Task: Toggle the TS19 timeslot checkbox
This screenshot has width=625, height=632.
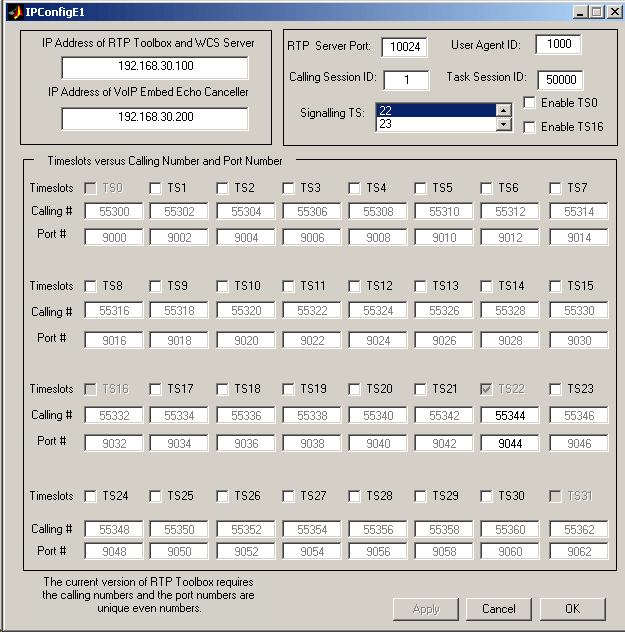Action: tap(288, 389)
